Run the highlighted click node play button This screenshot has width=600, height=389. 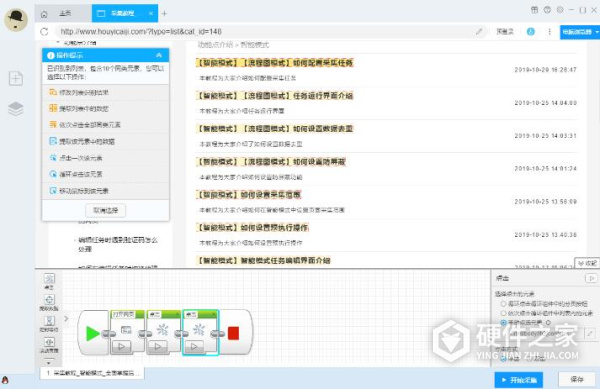194,347
